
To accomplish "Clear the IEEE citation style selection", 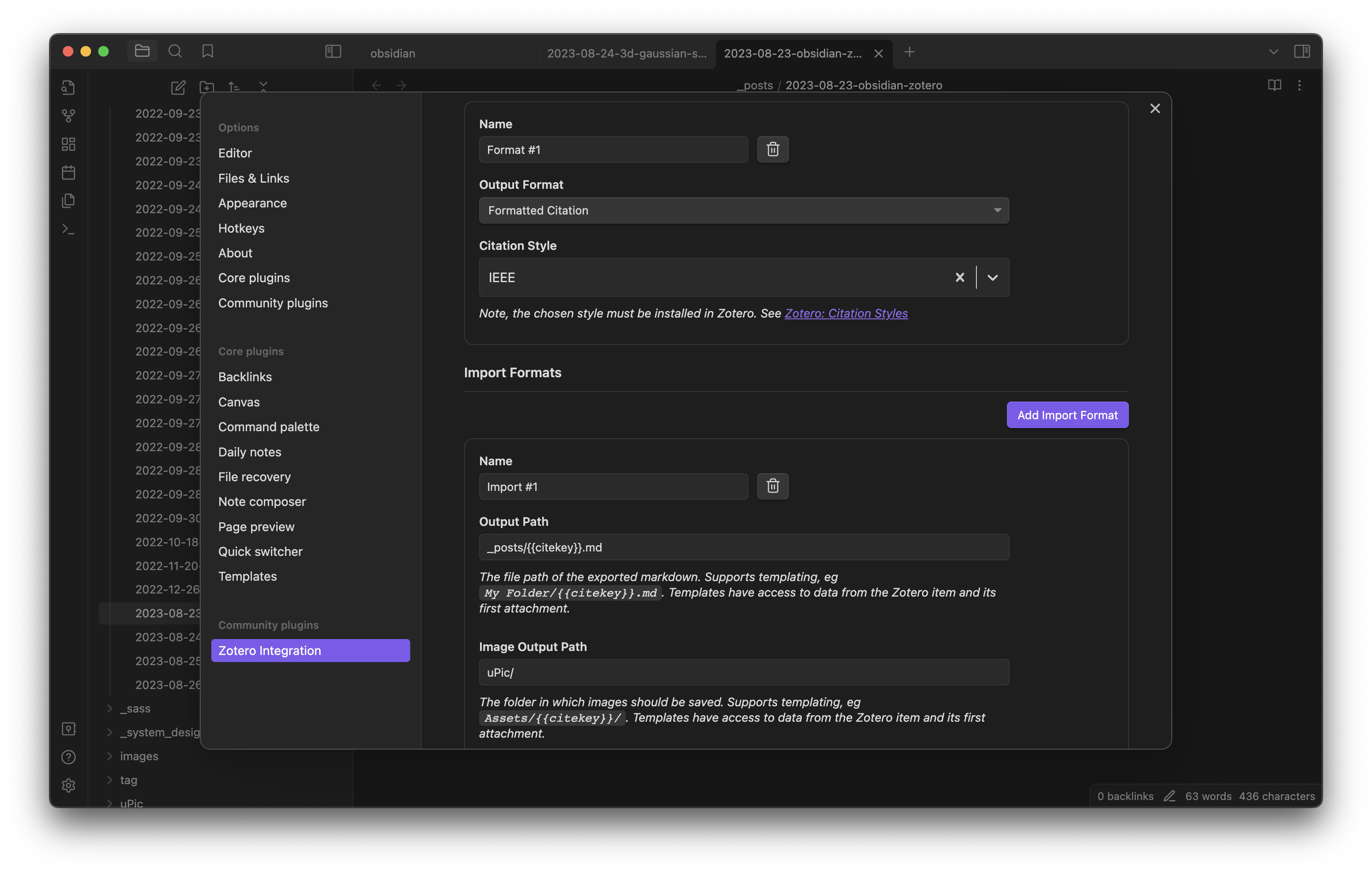I will pos(960,278).
